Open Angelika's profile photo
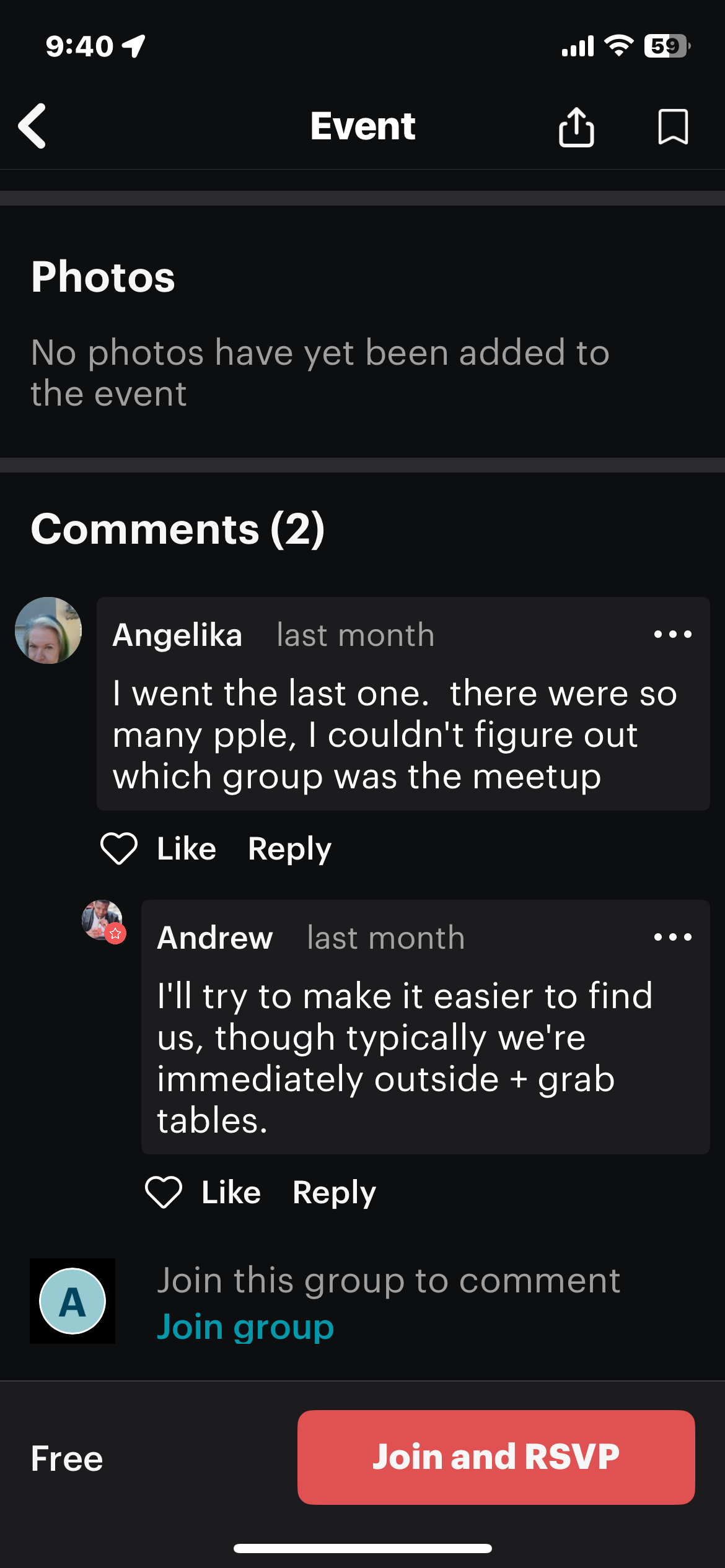The image size is (725, 1568). point(48,630)
